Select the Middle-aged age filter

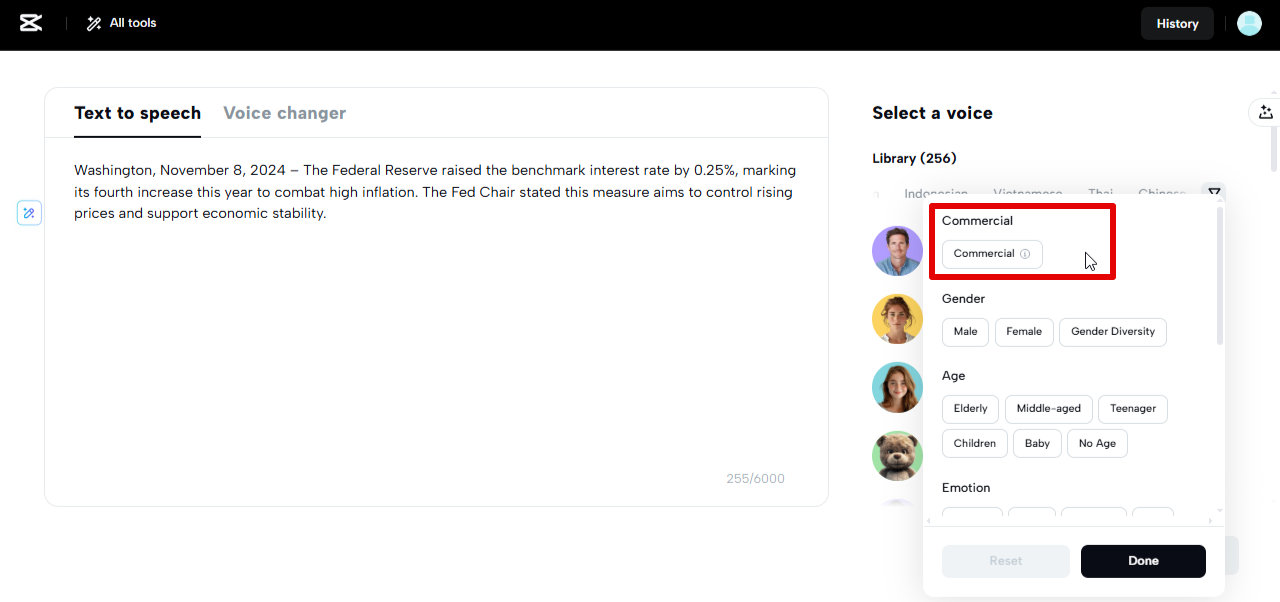click(x=1048, y=409)
